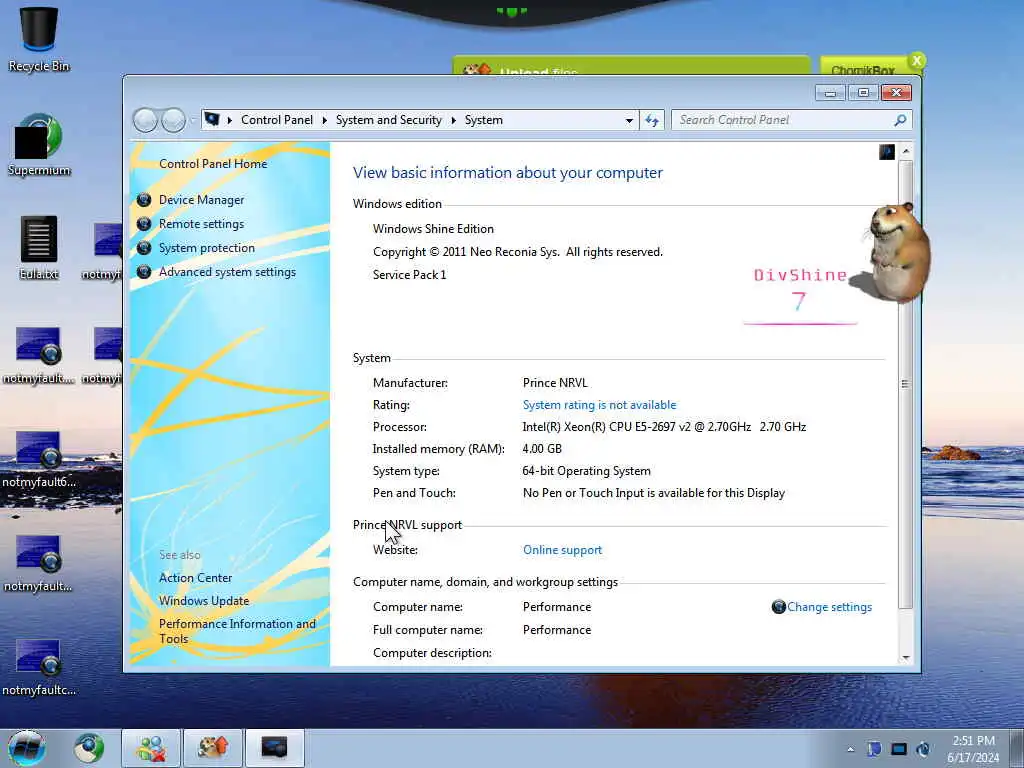
Task: Click the vertical scrollbar thumb
Action: tap(906, 384)
